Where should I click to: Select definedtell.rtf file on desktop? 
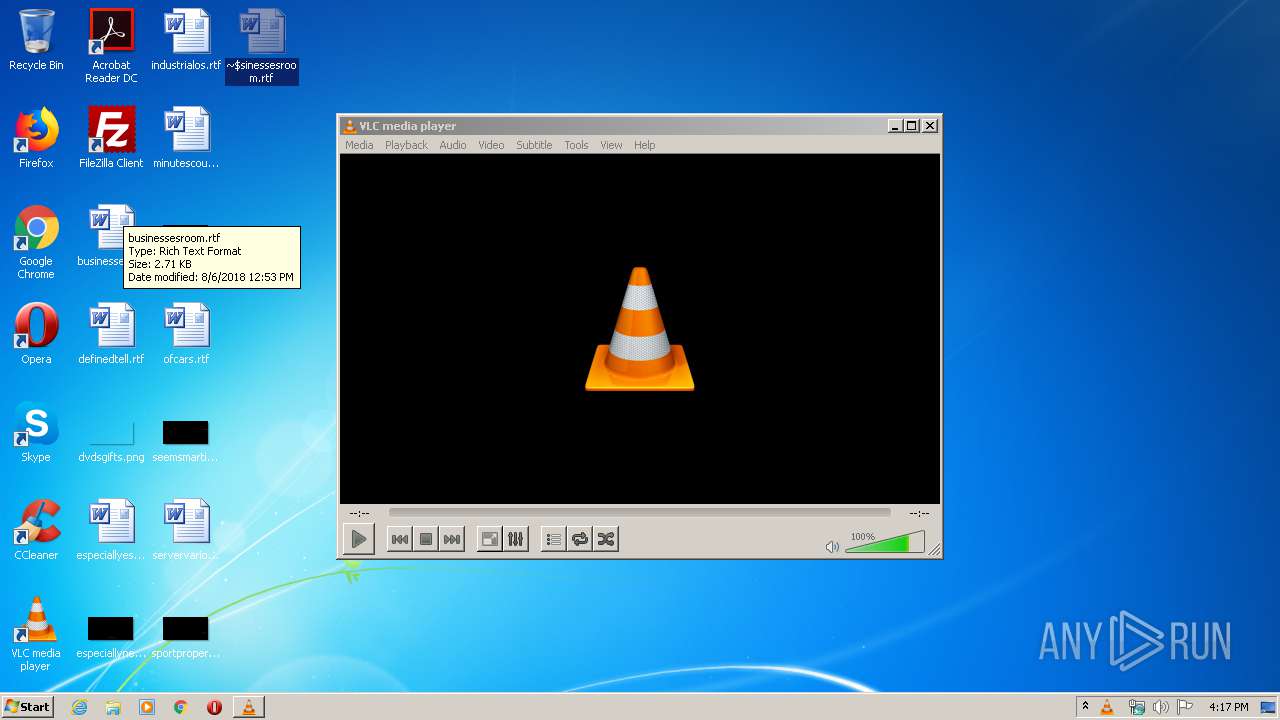click(x=111, y=334)
